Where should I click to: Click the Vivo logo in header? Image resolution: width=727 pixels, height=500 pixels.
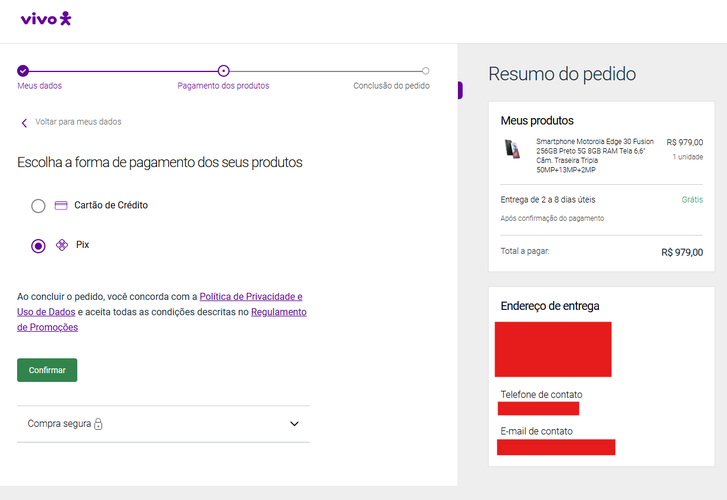[46, 19]
